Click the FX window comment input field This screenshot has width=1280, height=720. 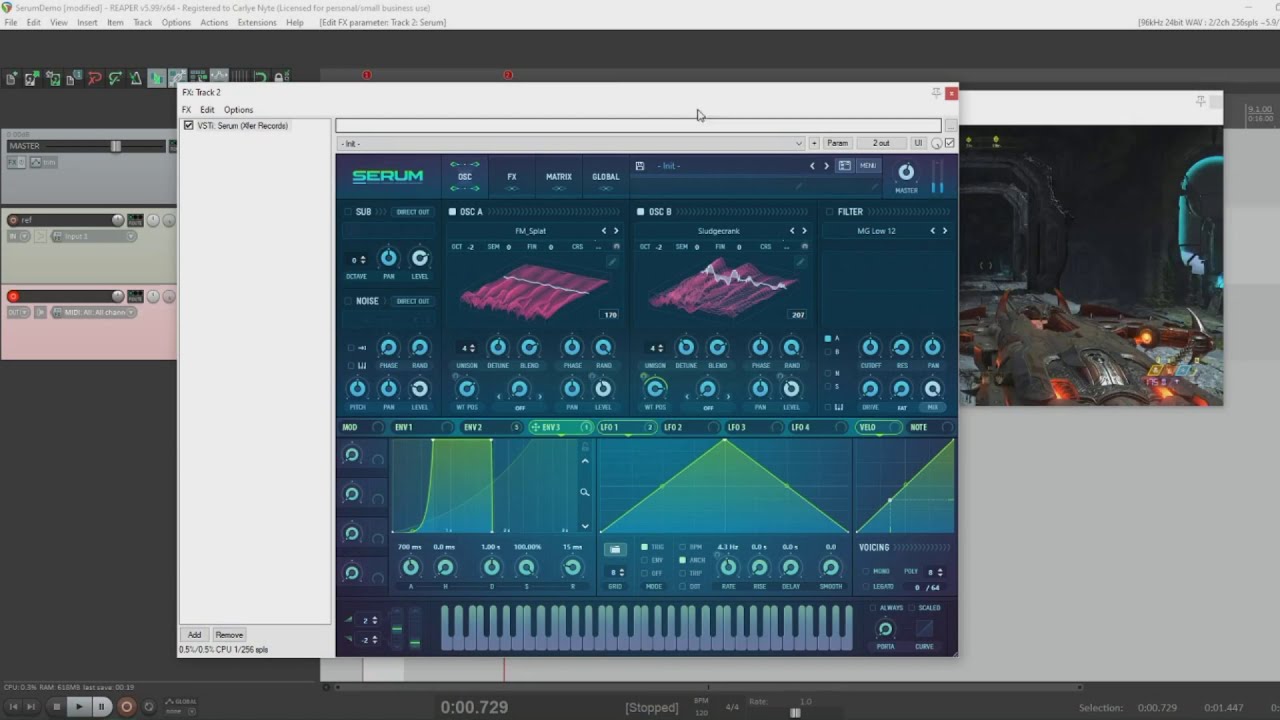pyautogui.click(x=638, y=126)
